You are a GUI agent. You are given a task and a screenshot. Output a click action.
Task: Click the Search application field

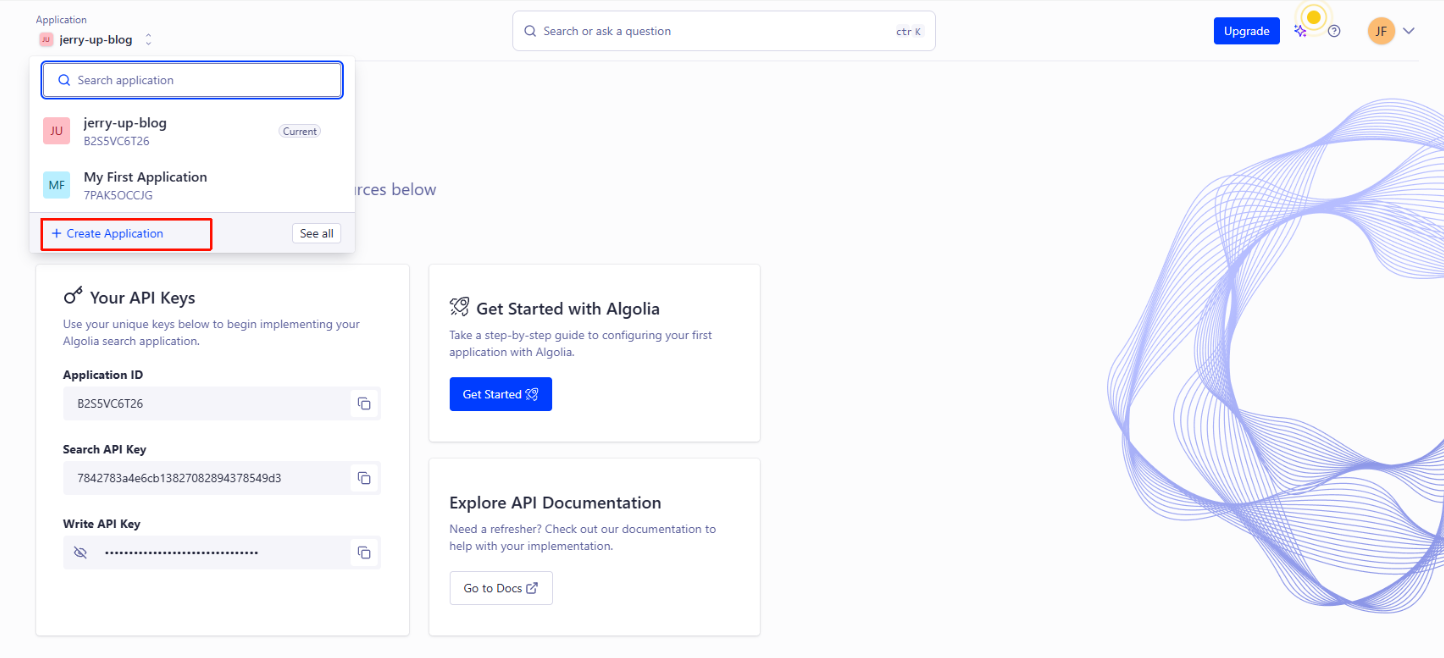(192, 80)
